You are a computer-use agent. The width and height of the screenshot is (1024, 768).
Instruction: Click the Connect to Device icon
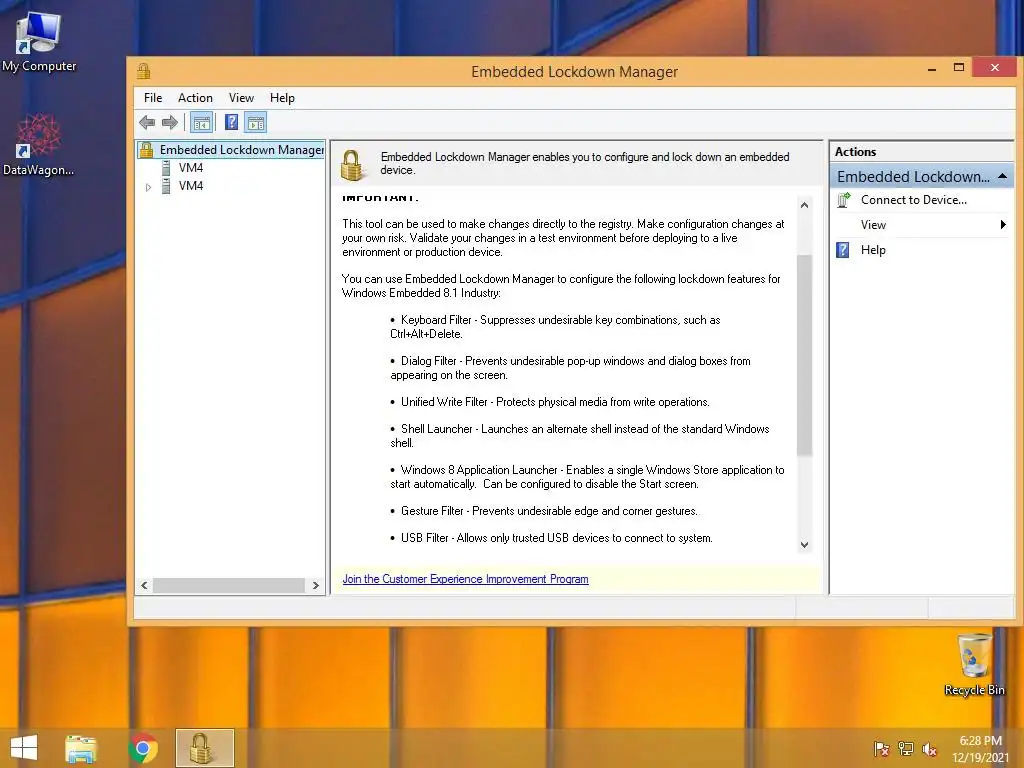[x=843, y=200]
